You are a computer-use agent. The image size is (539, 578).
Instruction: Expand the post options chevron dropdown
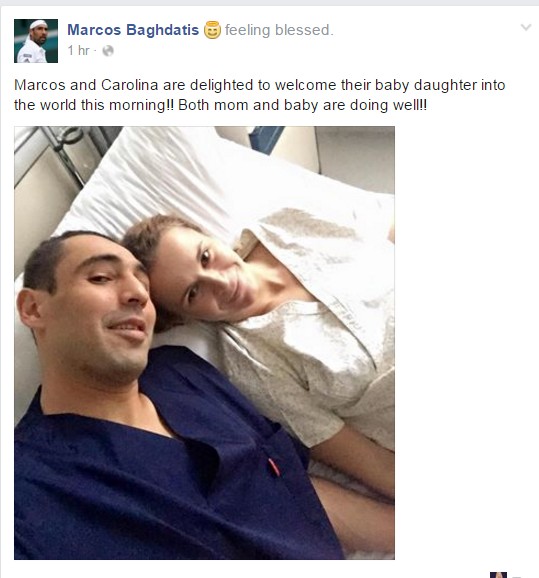click(x=526, y=27)
